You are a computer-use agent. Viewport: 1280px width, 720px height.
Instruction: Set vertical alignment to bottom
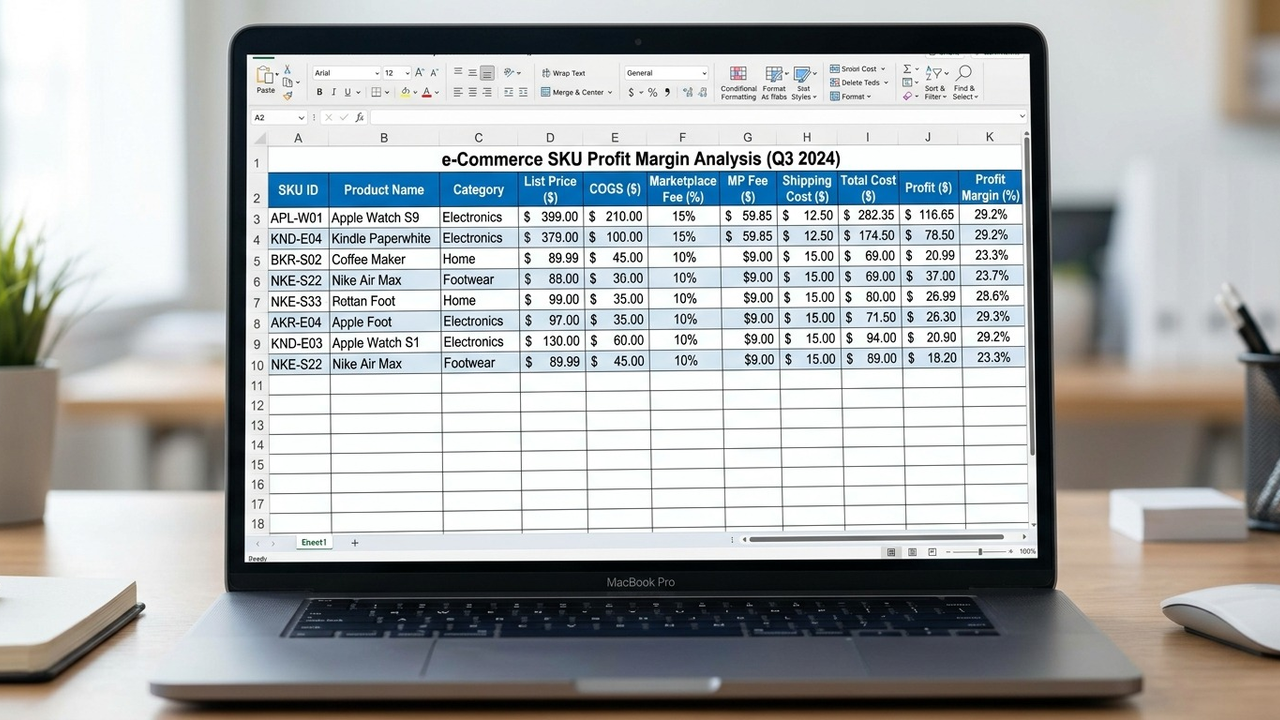487,72
